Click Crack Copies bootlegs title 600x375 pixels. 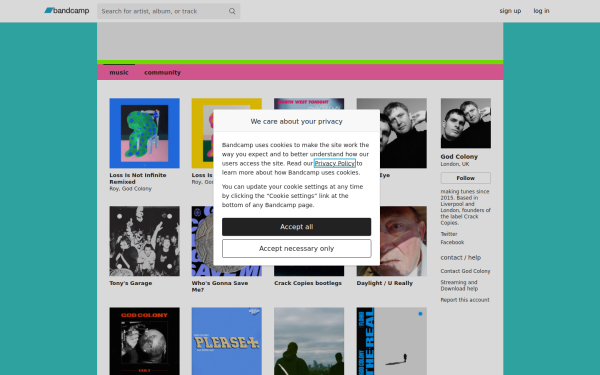tap(308, 283)
